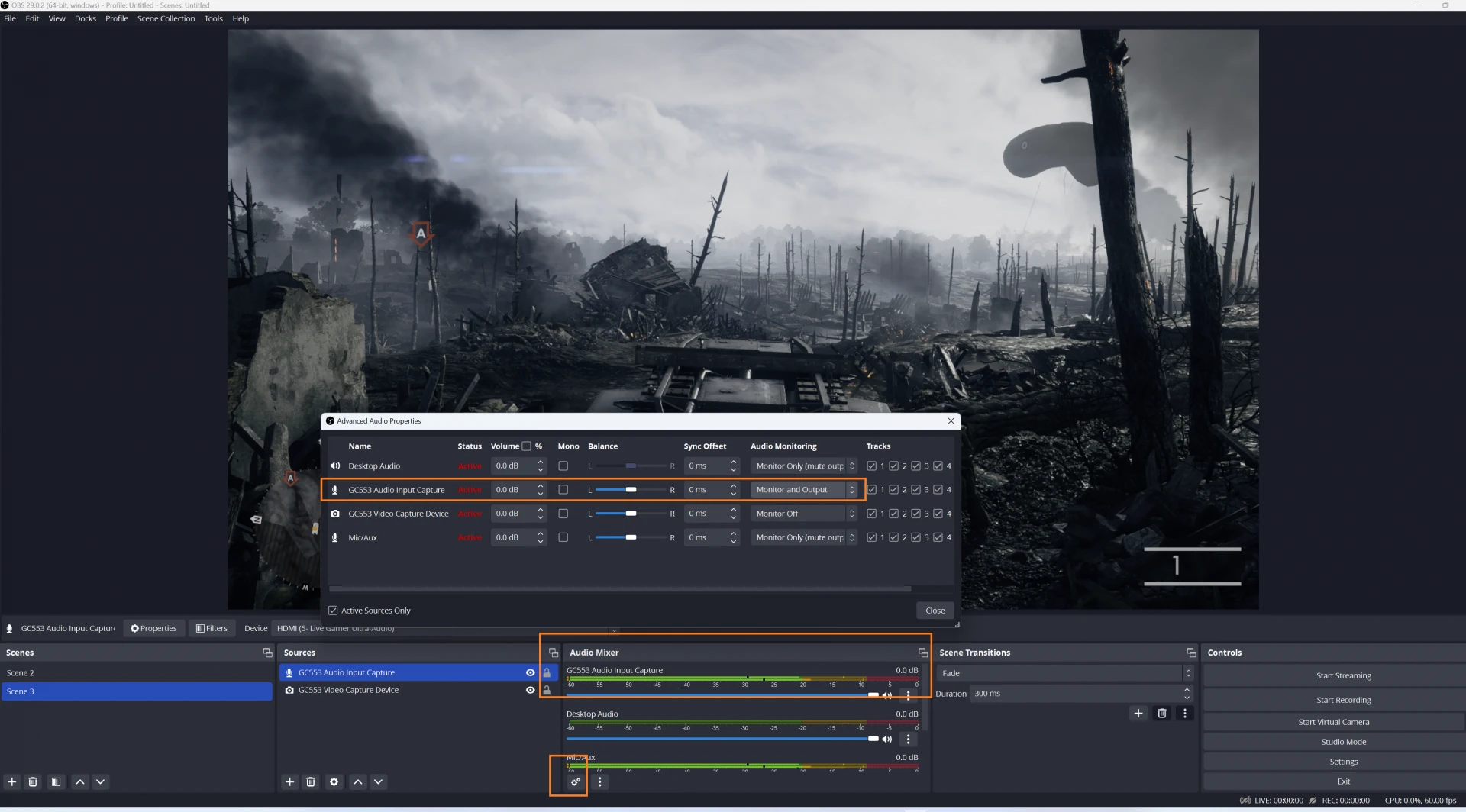
Task: Enable Mono for GC553 Audio Input Capture
Action: [x=563, y=490]
